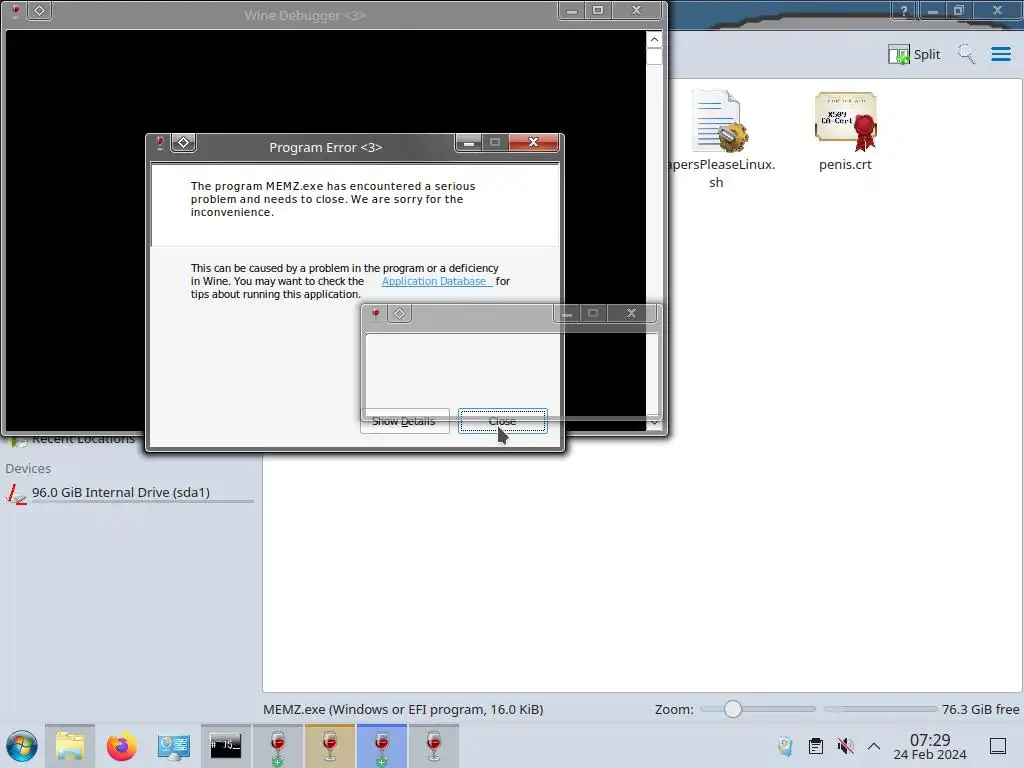Expand hidden system tray icons arrow
Image resolution: width=1024 pixels, height=768 pixels.
point(874,746)
